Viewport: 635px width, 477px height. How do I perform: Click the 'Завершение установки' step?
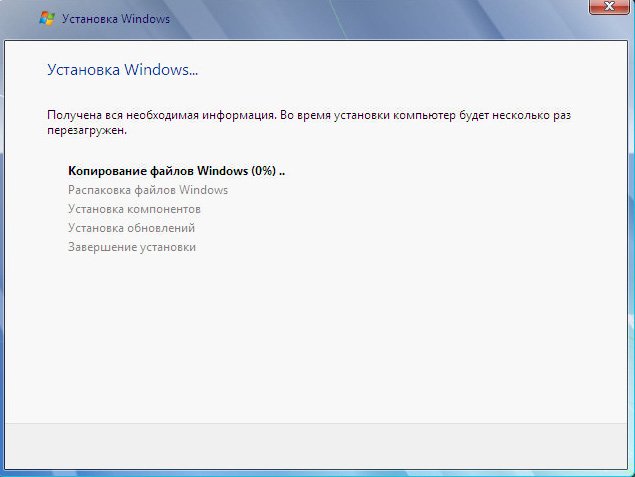pos(132,247)
